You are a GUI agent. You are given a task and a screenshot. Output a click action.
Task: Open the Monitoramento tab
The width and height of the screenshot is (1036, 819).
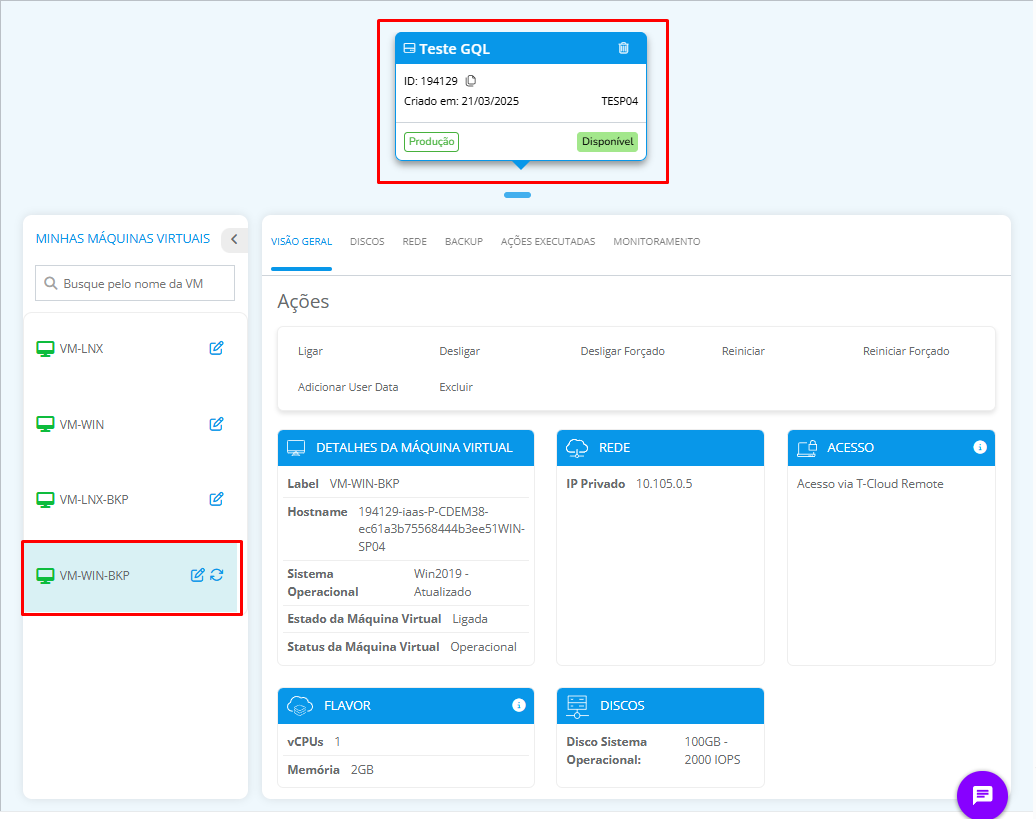click(657, 242)
